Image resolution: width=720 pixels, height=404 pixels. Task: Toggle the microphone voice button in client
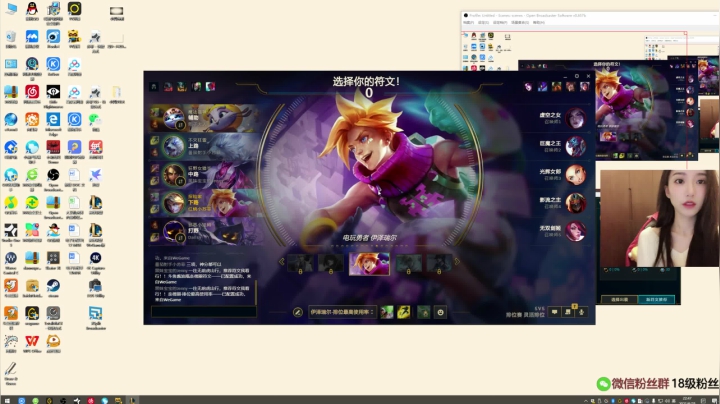(581, 312)
